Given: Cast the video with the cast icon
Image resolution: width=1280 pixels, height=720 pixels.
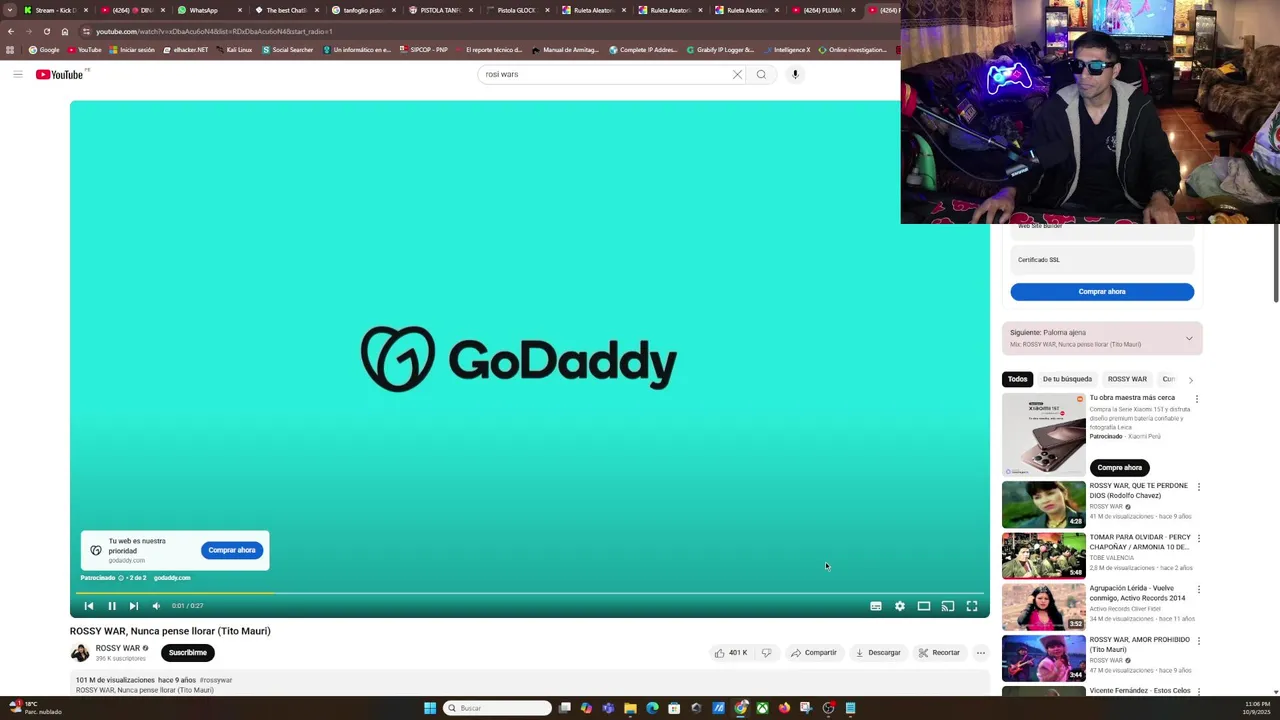Looking at the screenshot, I should (x=948, y=606).
